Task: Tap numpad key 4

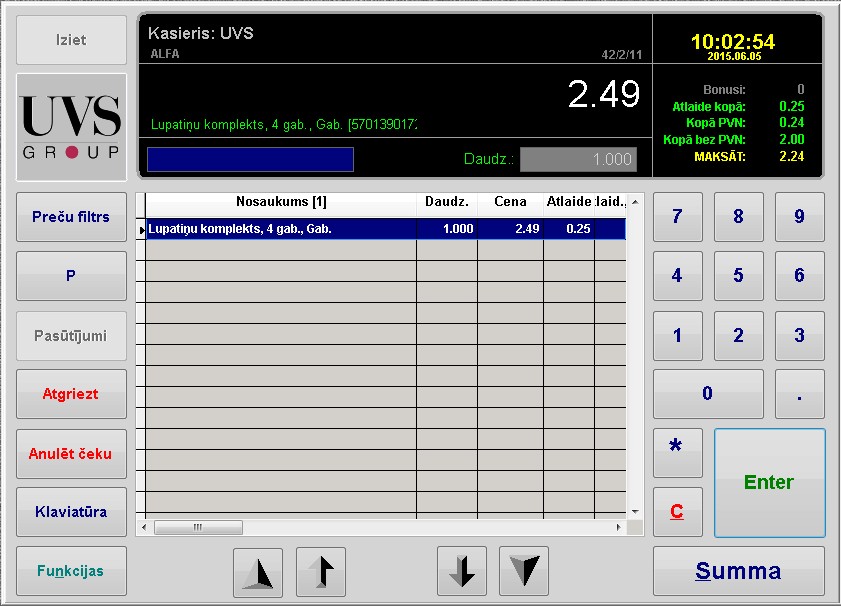Action: tap(677, 276)
